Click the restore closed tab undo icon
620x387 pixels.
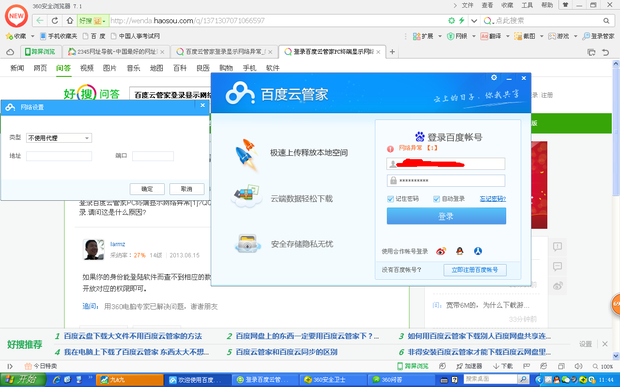[x=605, y=52]
